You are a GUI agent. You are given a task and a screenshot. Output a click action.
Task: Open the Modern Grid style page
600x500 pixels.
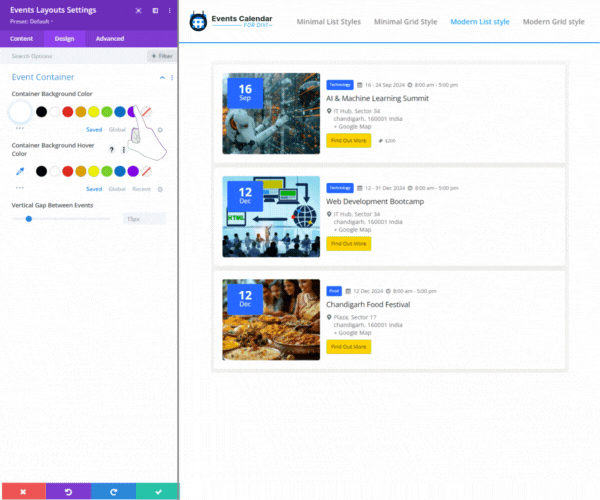[x=553, y=21]
